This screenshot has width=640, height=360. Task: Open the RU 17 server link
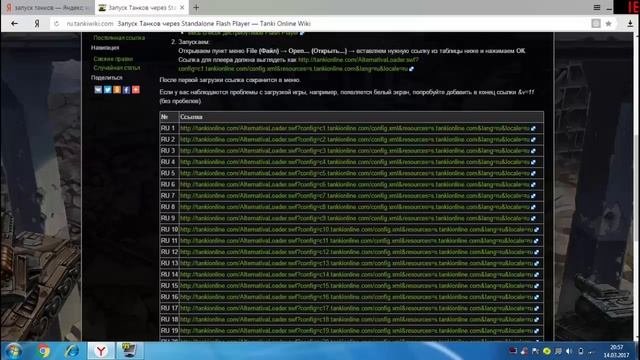(356, 308)
